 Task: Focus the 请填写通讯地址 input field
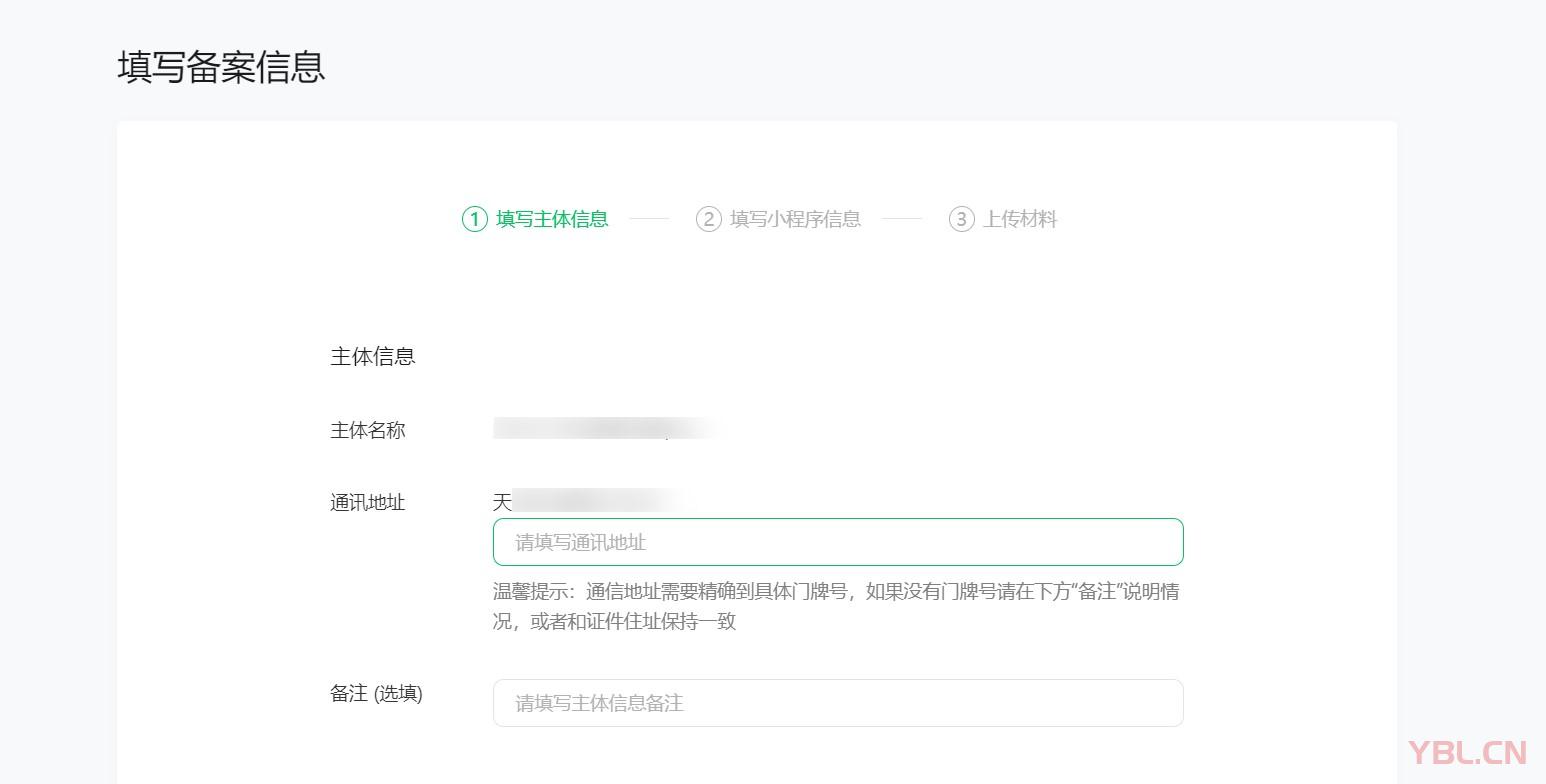coord(838,542)
